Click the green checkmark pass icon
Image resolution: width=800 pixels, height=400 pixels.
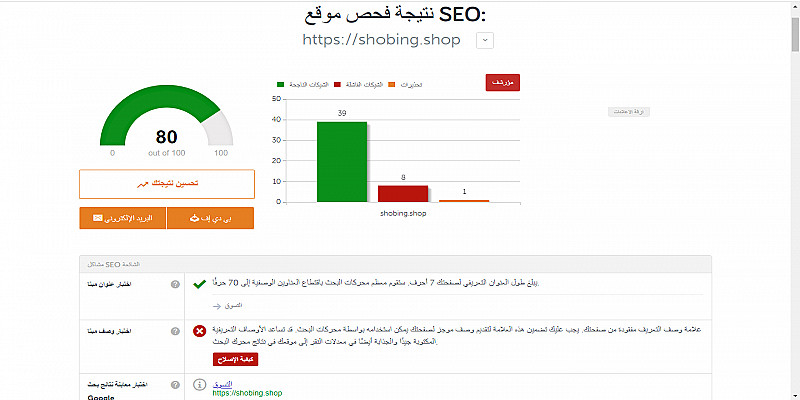[200, 285]
